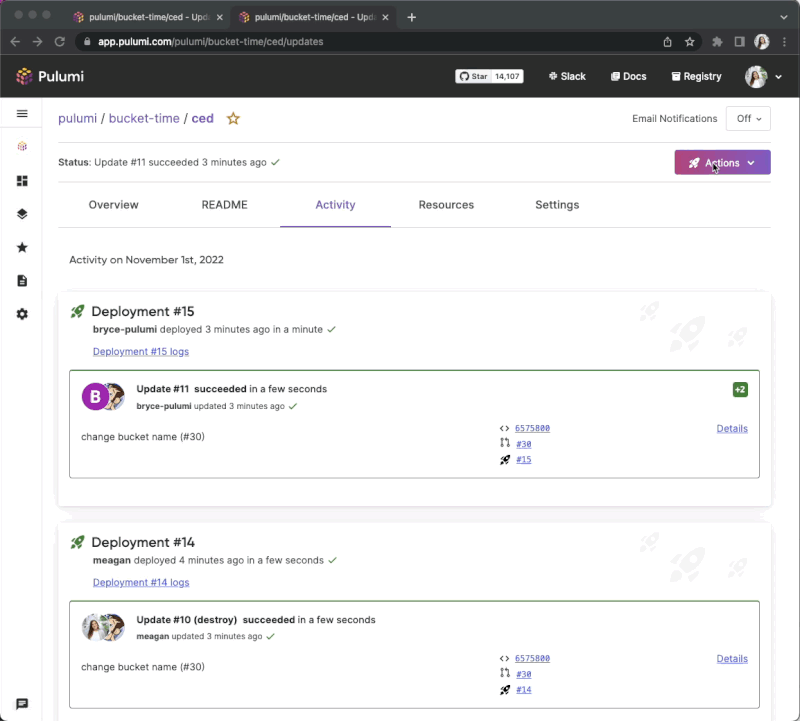800x721 pixels.
Task: Star the ced stack with outline star
Action: 233,118
